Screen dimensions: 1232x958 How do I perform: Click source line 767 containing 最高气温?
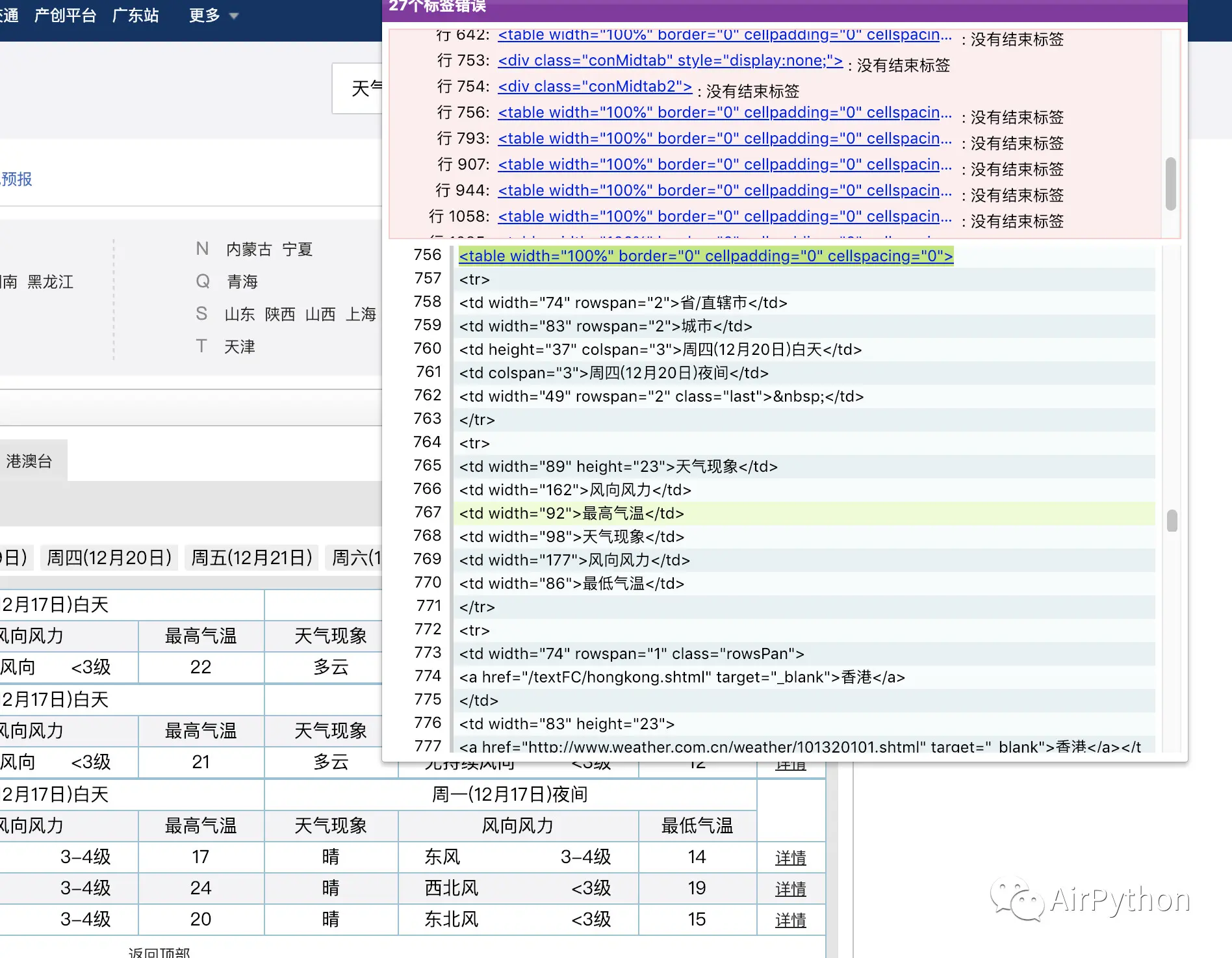806,513
